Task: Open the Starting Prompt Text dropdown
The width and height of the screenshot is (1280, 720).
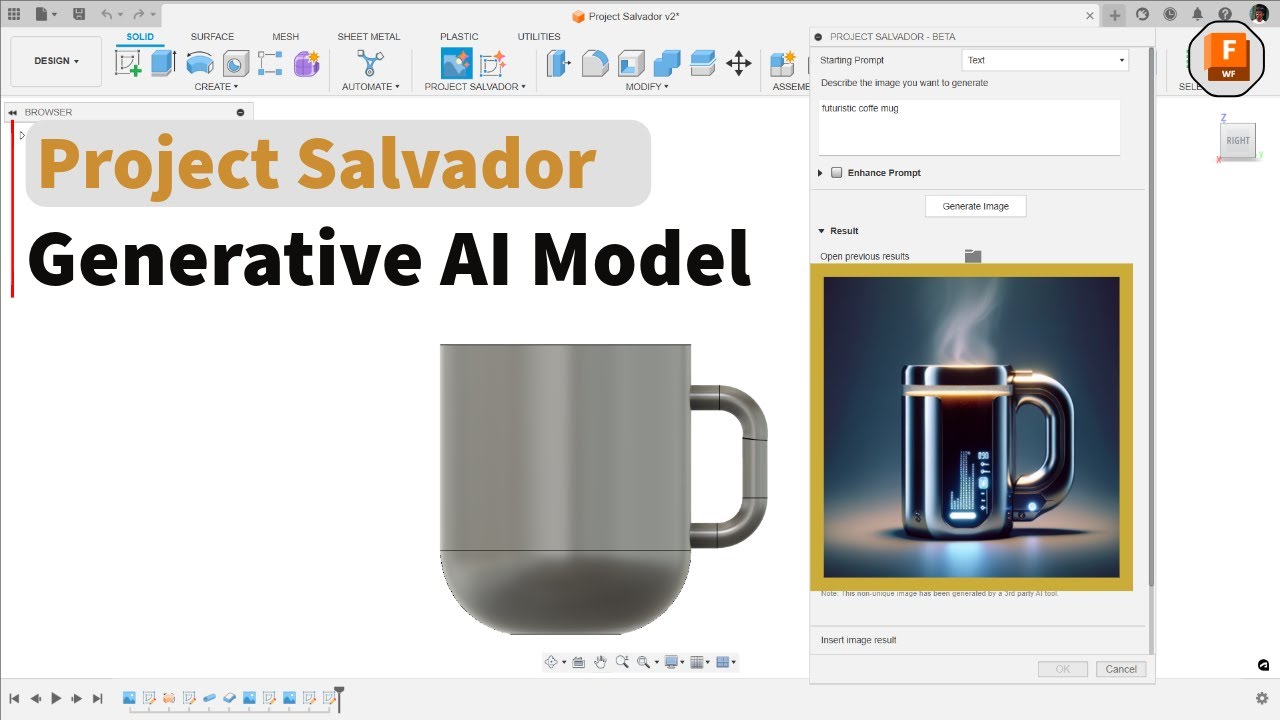Action: tap(1045, 60)
